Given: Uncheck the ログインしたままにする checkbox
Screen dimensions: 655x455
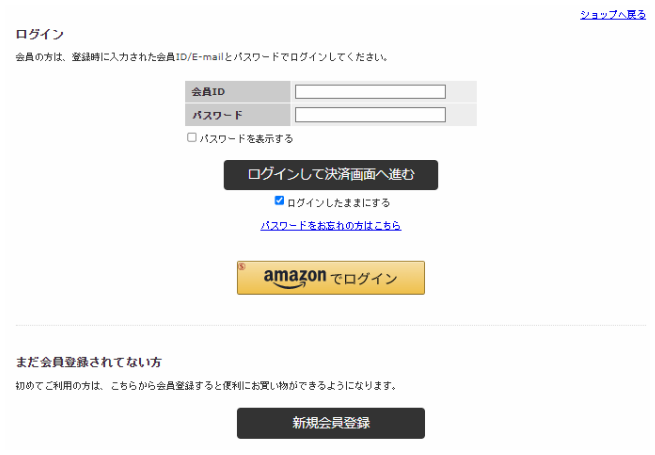Looking at the screenshot, I should pos(279,201).
